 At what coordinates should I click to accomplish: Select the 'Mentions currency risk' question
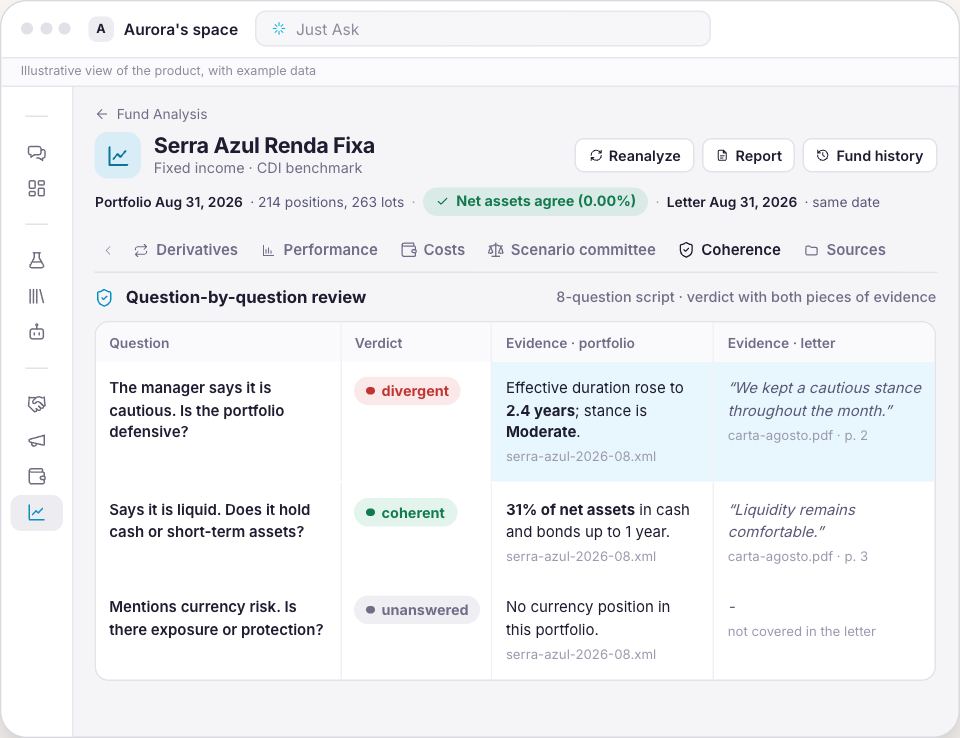click(x=216, y=618)
